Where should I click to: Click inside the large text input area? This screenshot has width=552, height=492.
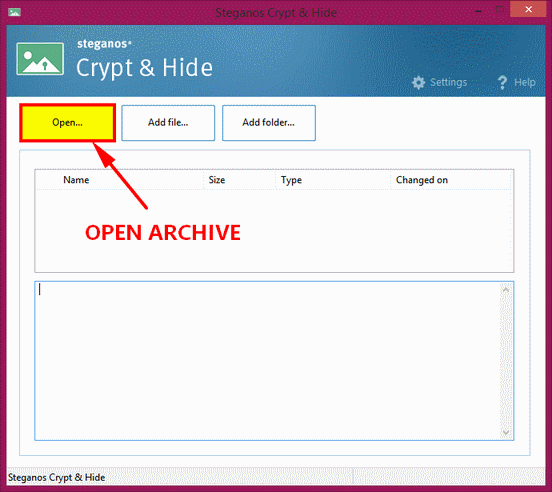pos(268,361)
